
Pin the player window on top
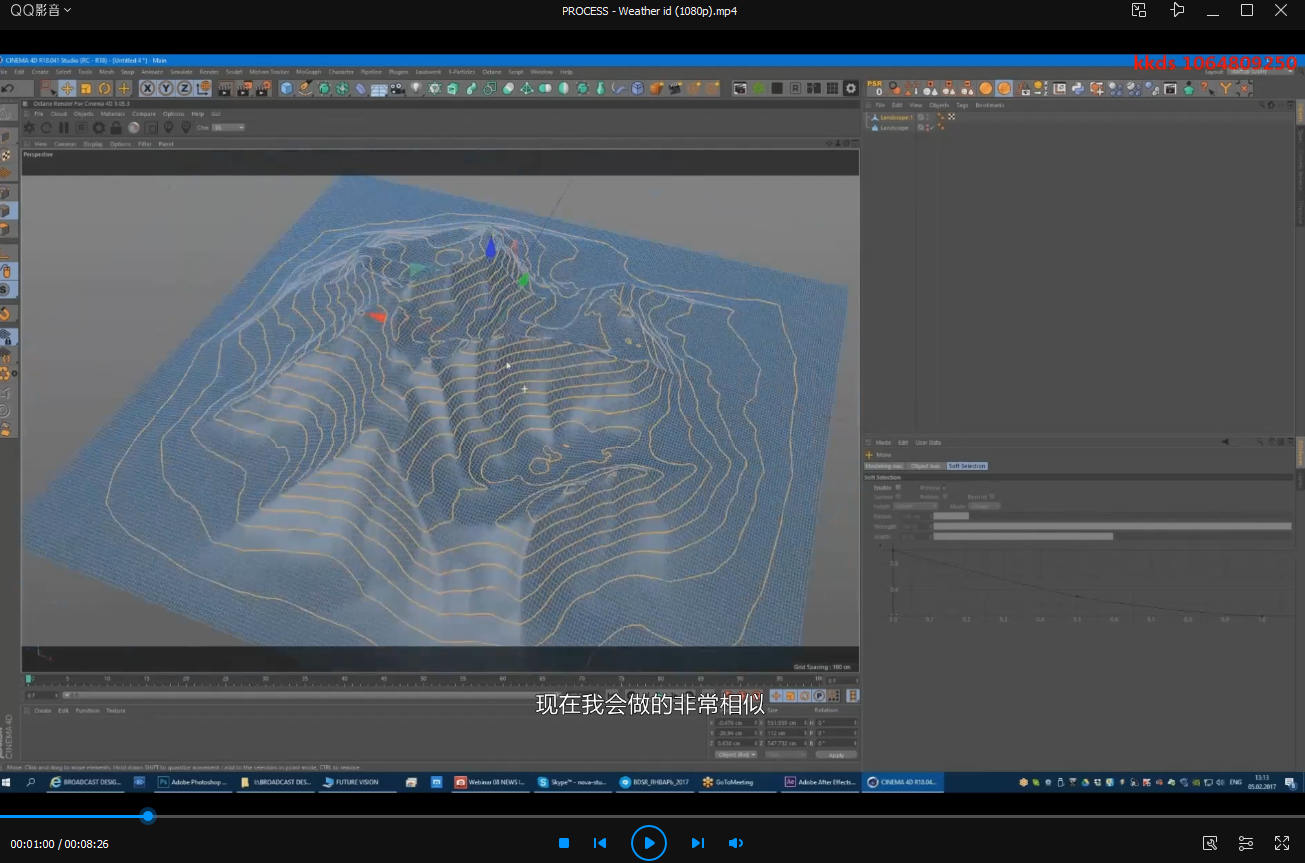(1177, 10)
